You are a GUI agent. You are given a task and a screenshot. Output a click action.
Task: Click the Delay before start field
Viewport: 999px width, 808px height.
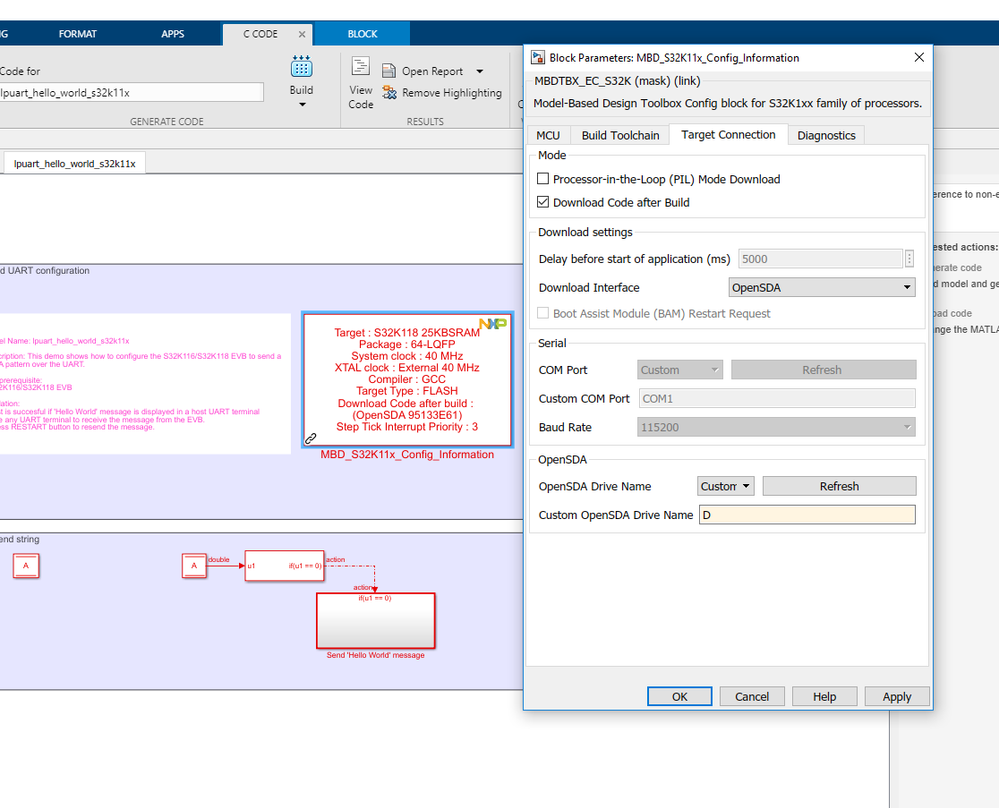pyautogui.click(x=820, y=259)
